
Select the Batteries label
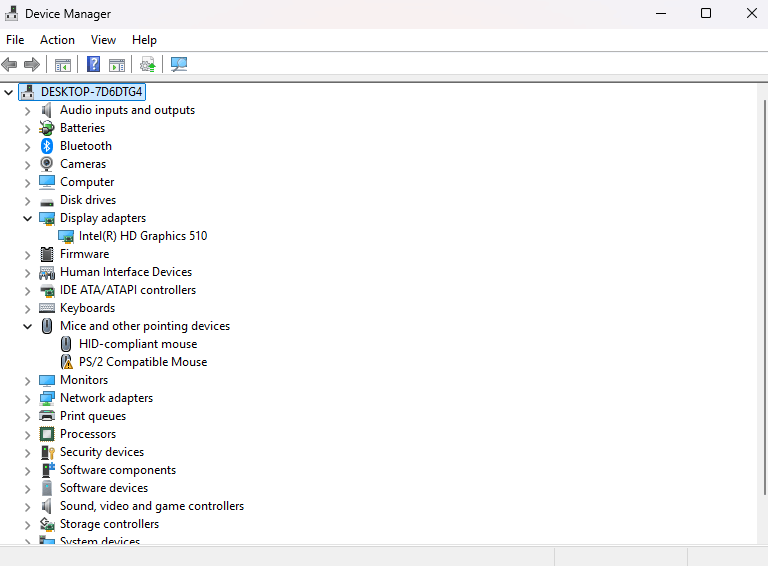point(82,128)
